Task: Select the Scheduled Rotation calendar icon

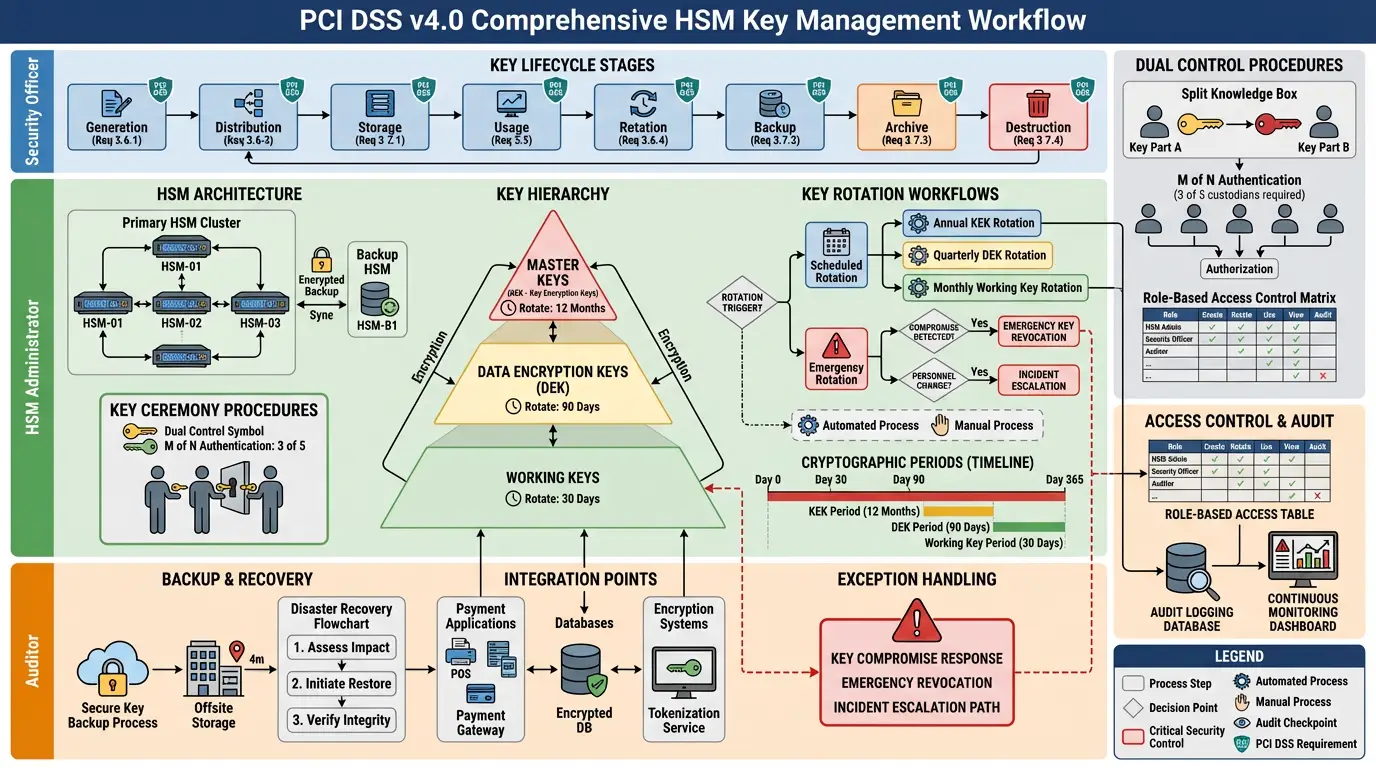Action: (836, 243)
